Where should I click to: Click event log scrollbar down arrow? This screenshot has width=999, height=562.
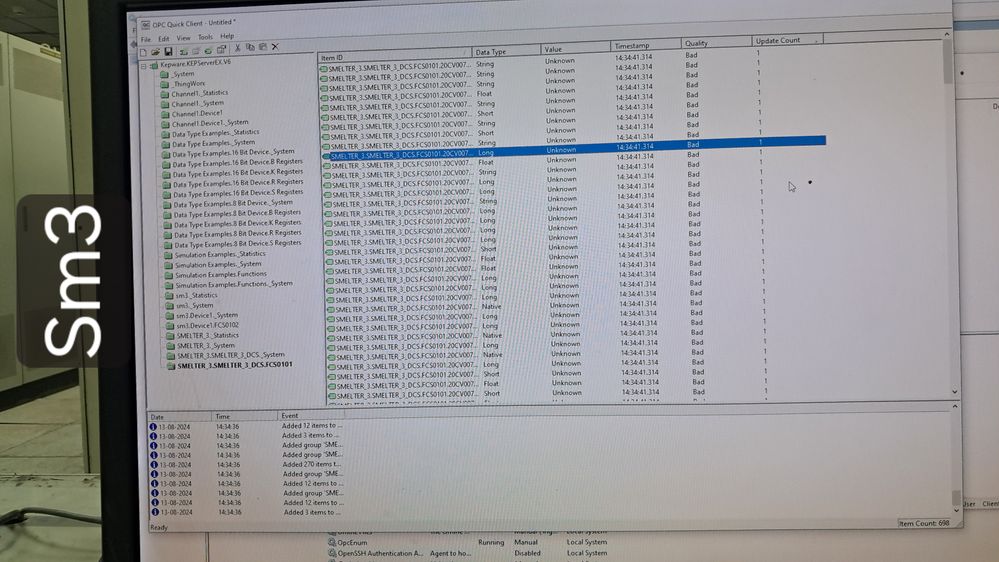click(956, 510)
